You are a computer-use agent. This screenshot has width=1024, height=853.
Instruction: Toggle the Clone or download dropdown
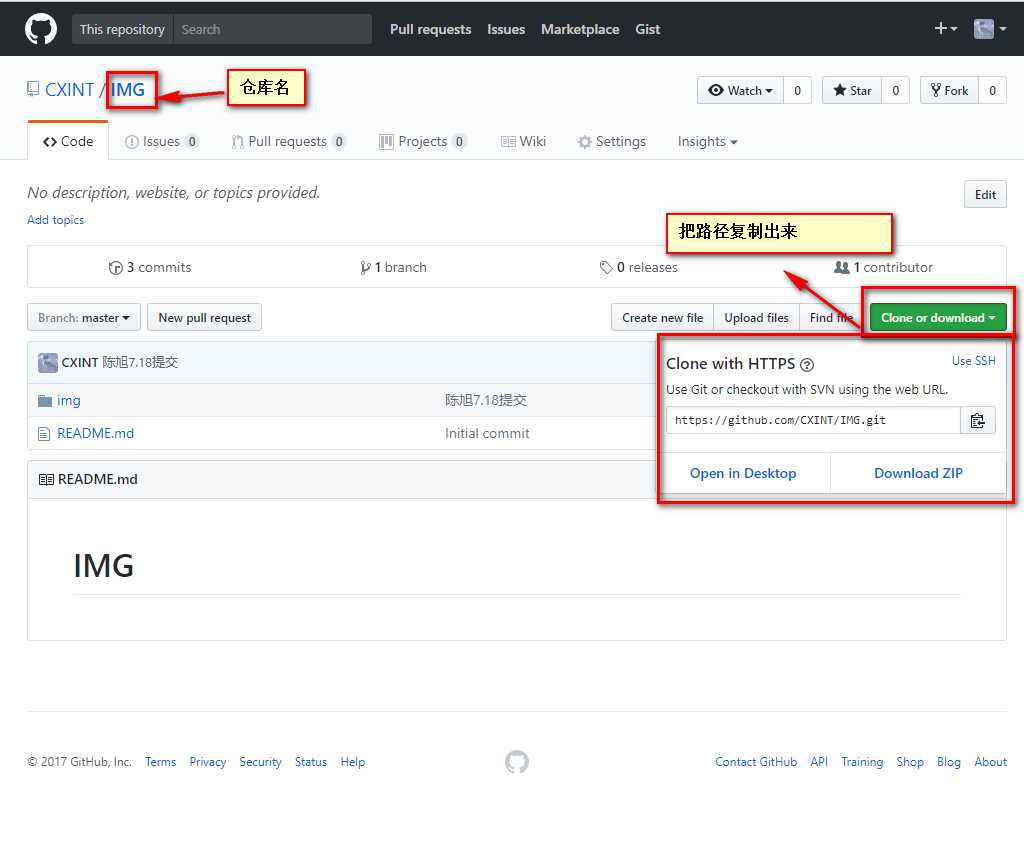pyautogui.click(x=938, y=317)
